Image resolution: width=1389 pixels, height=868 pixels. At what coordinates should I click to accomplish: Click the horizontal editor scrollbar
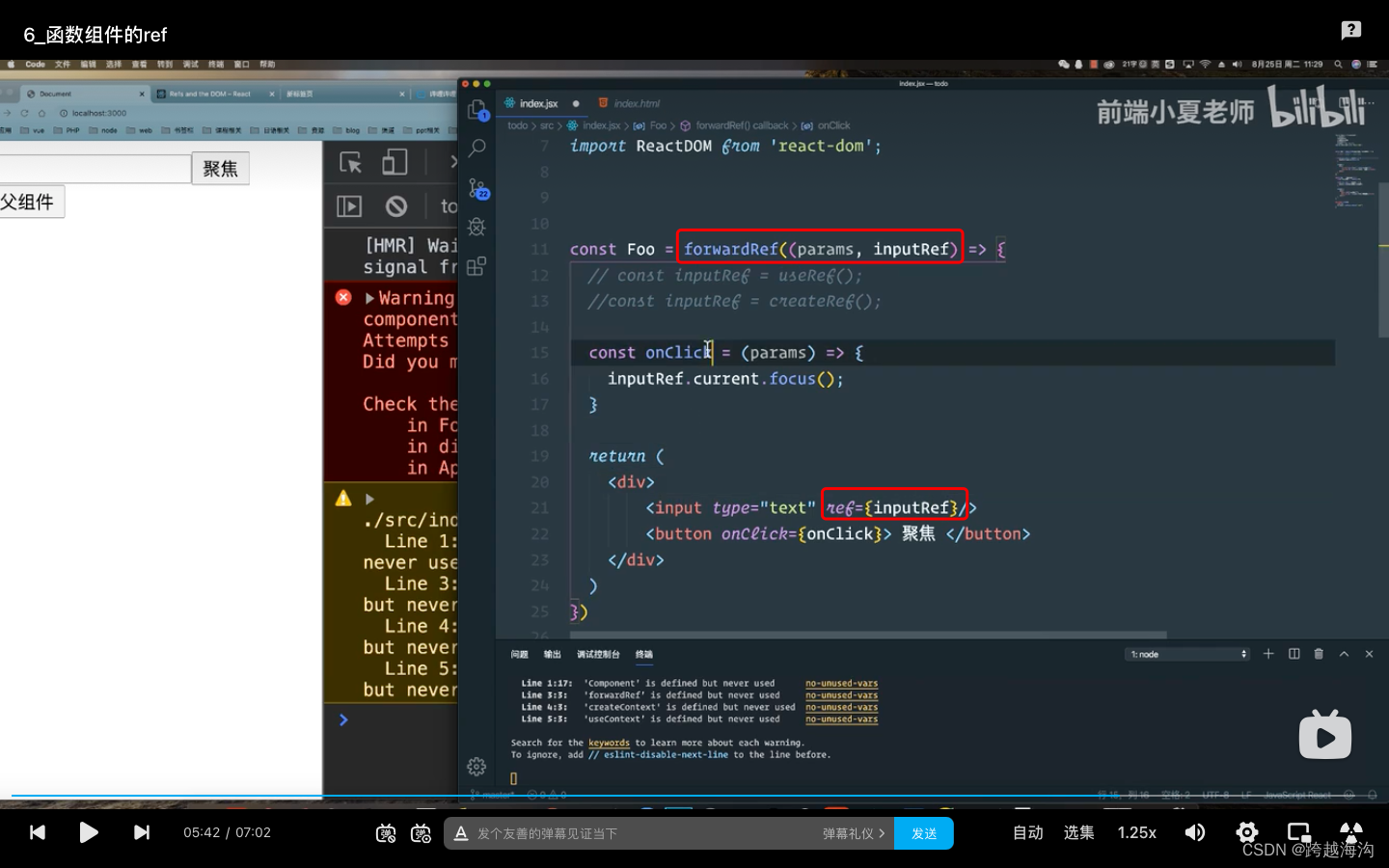pos(868,636)
